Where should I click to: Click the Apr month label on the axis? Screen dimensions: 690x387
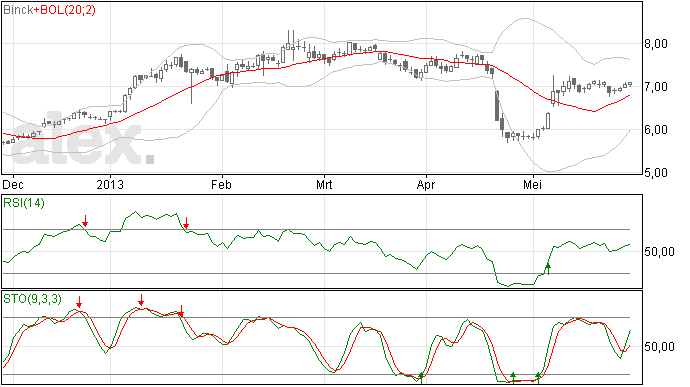click(x=426, y=184)
